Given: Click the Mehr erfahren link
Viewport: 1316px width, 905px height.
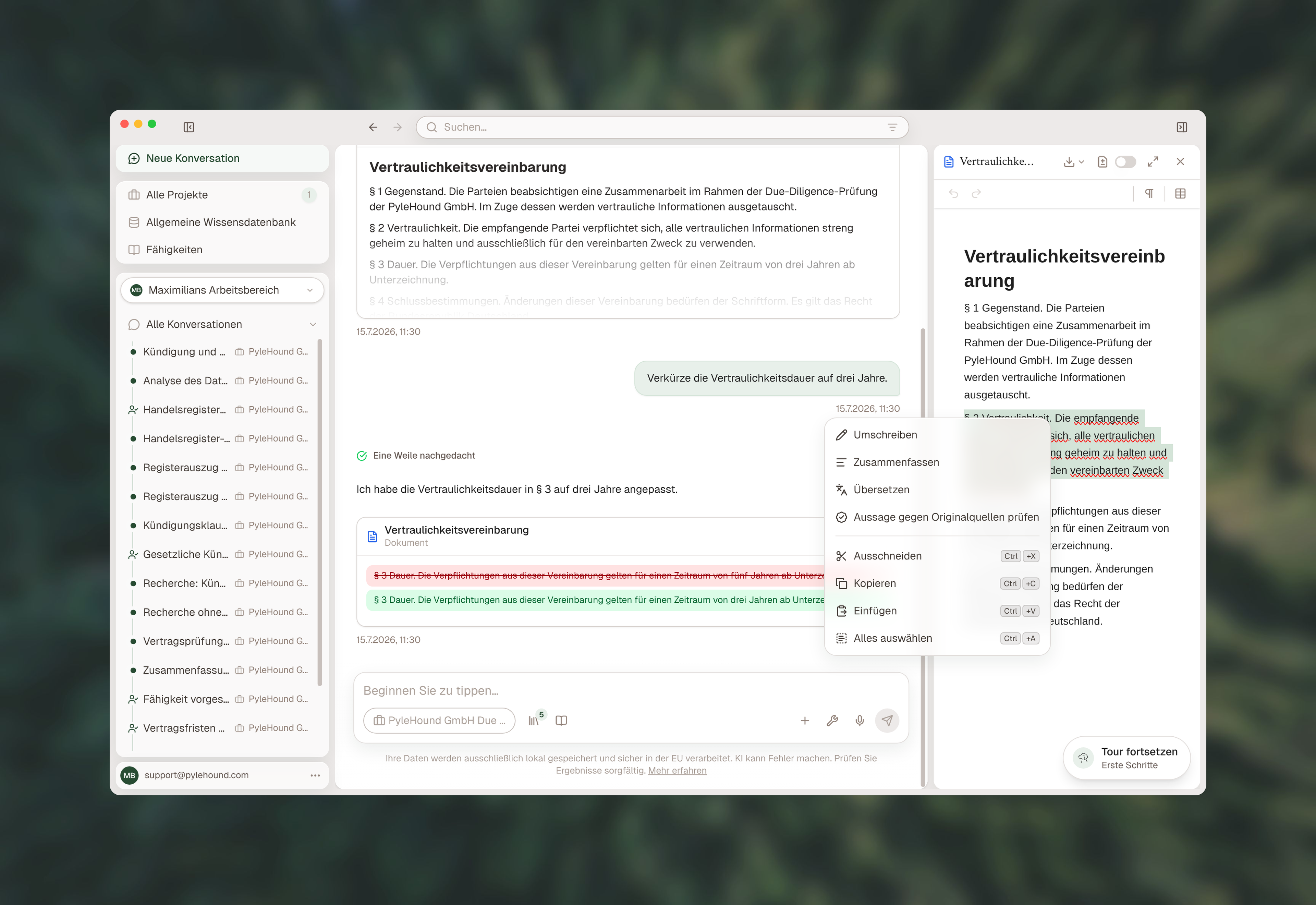Looking at the screenshot, I should [x=677, y=770].
